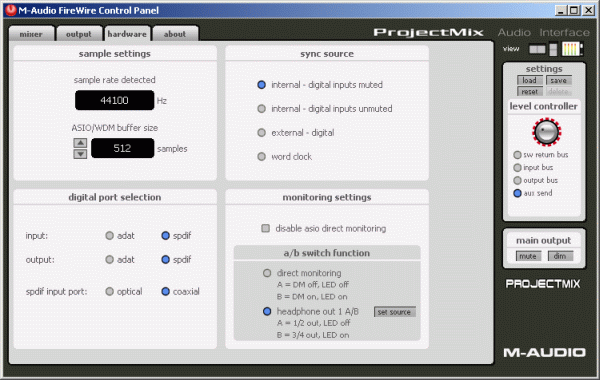This screenshot has width=600, height=380.
Task: Click the reset settings button
Action: point(530,91)
